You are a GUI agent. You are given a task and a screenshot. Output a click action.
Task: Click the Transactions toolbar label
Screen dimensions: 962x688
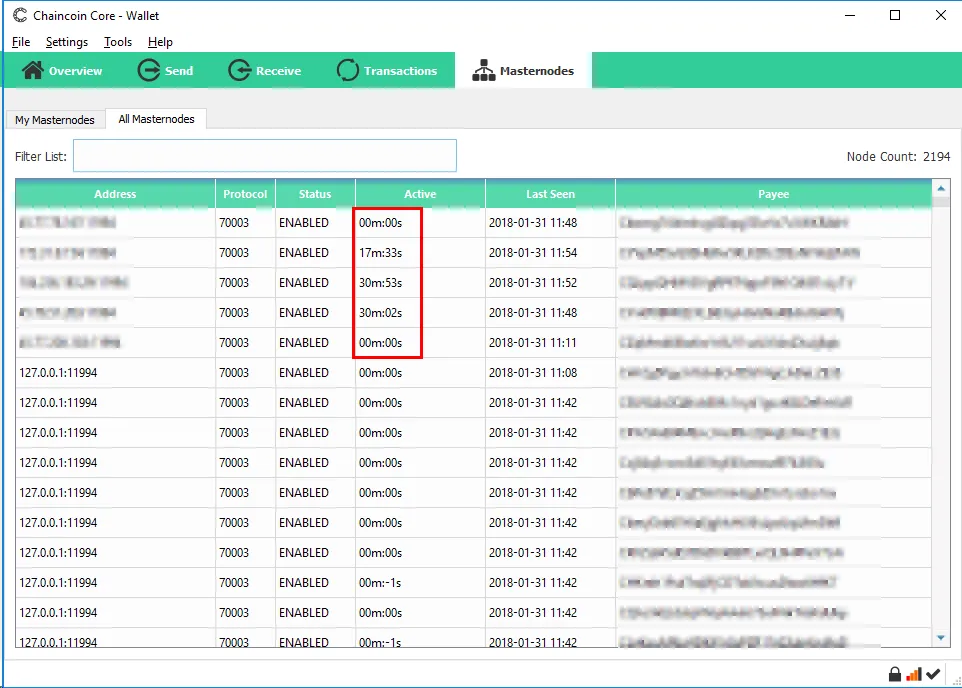pos(401,71)
